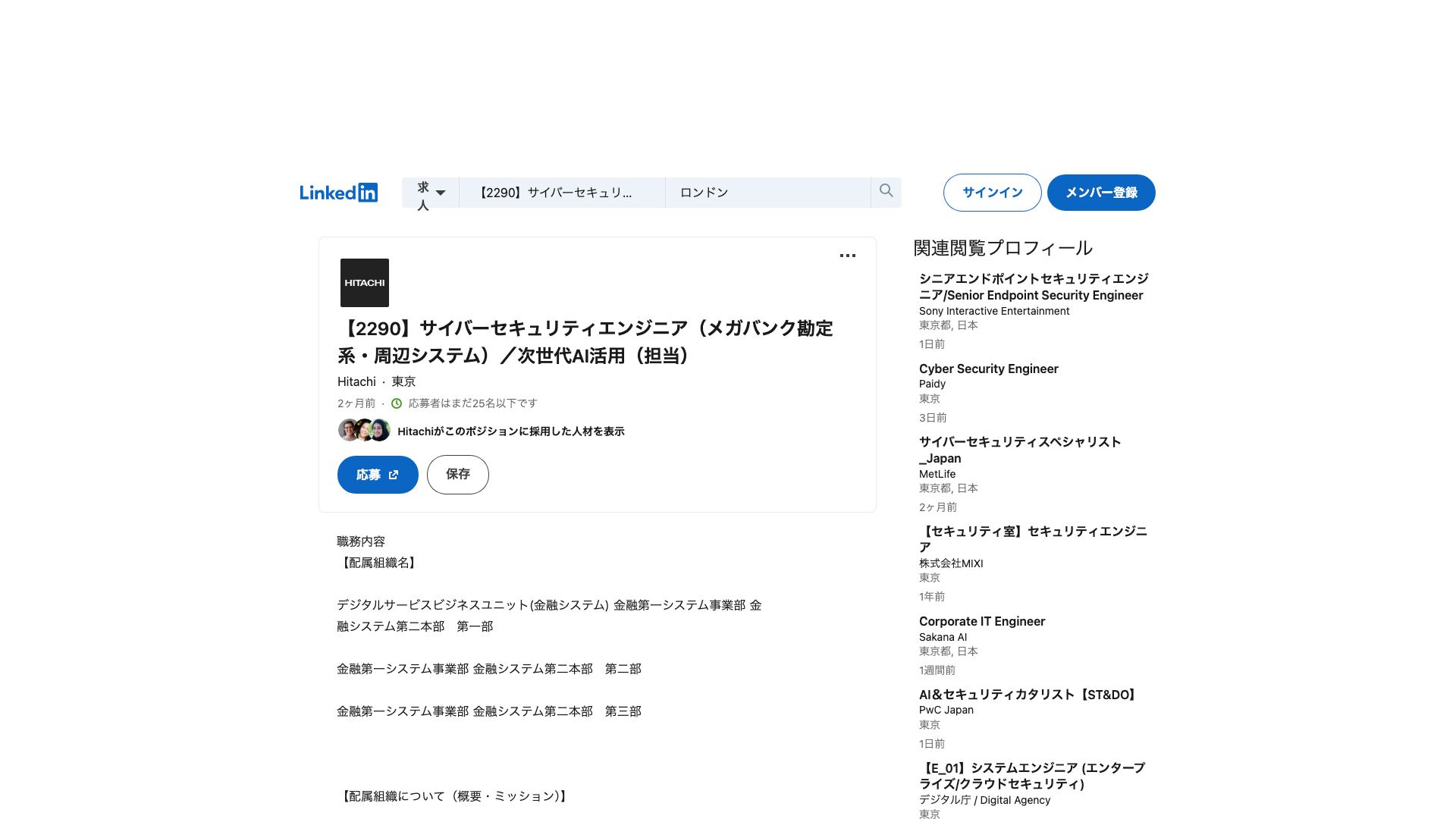Click 【配属組織について（概要・ミッション)】 text

click(454, 796)
